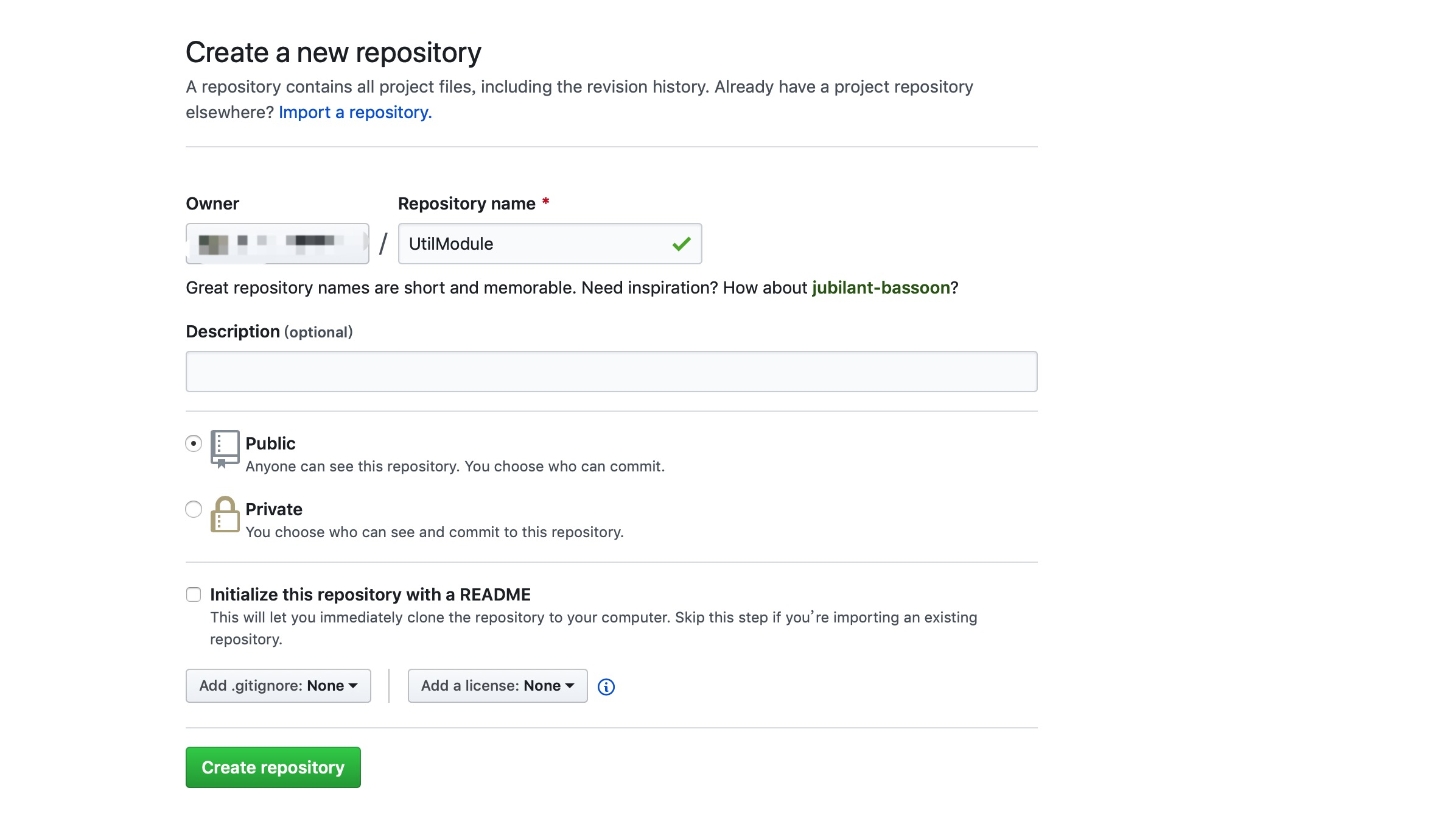Select the Public radio button
The image size is (1456, 821).
pos(194,443)
